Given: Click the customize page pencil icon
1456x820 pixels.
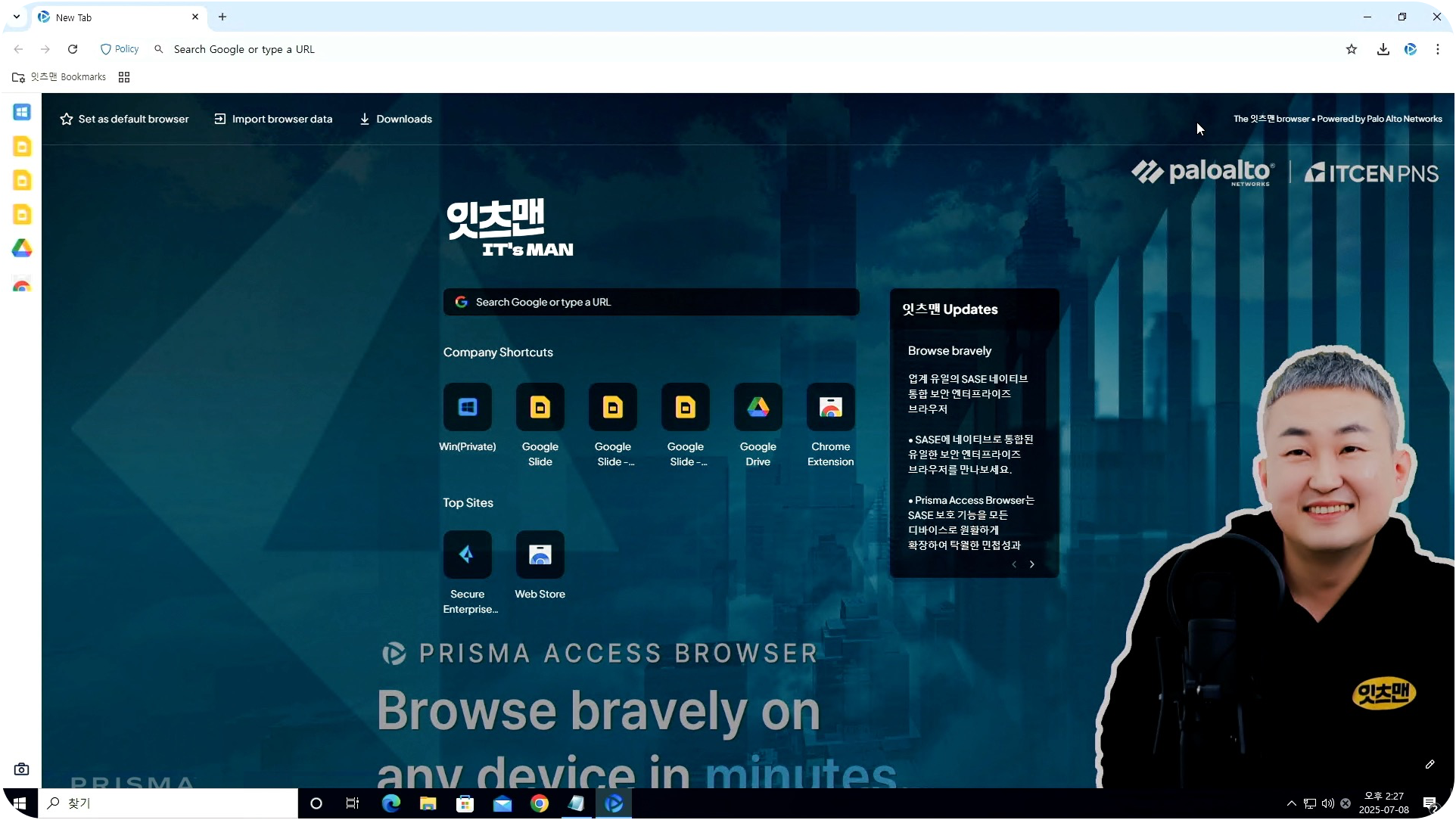Looking at the screenshot, I should tap(1430, 764).
